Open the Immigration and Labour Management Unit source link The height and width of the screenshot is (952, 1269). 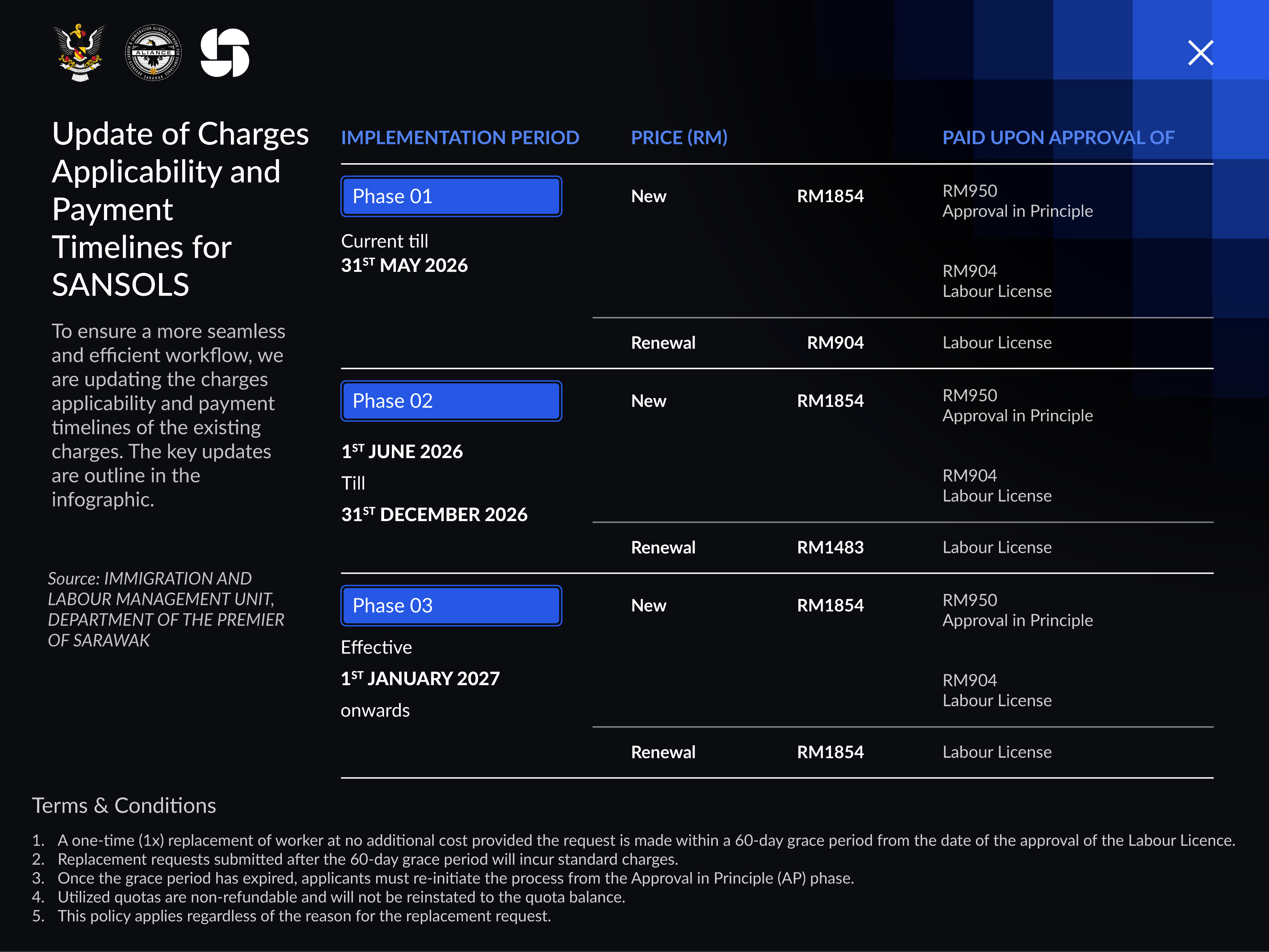166,609
